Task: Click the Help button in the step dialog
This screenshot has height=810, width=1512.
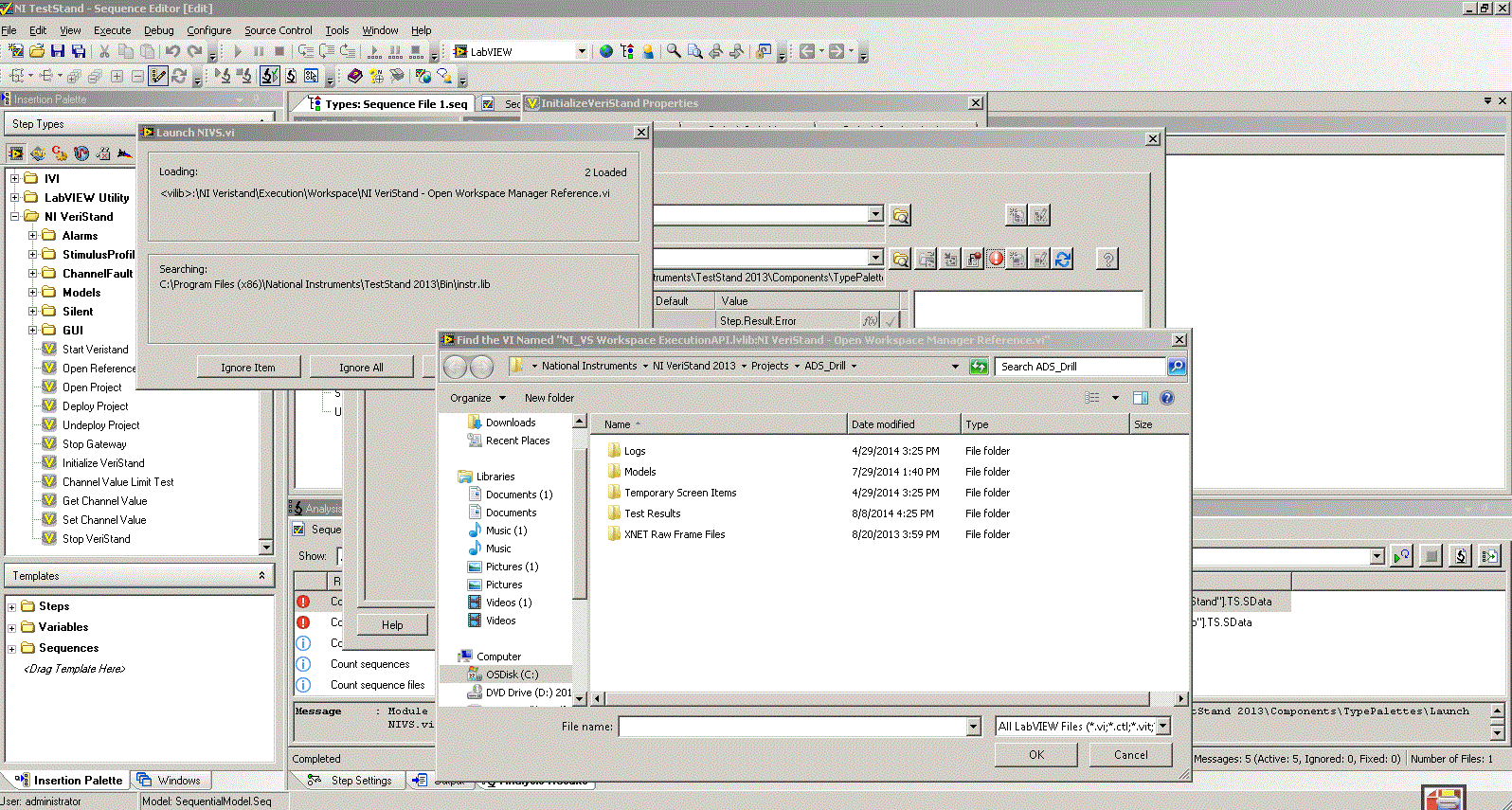Action: coord(392,625)
